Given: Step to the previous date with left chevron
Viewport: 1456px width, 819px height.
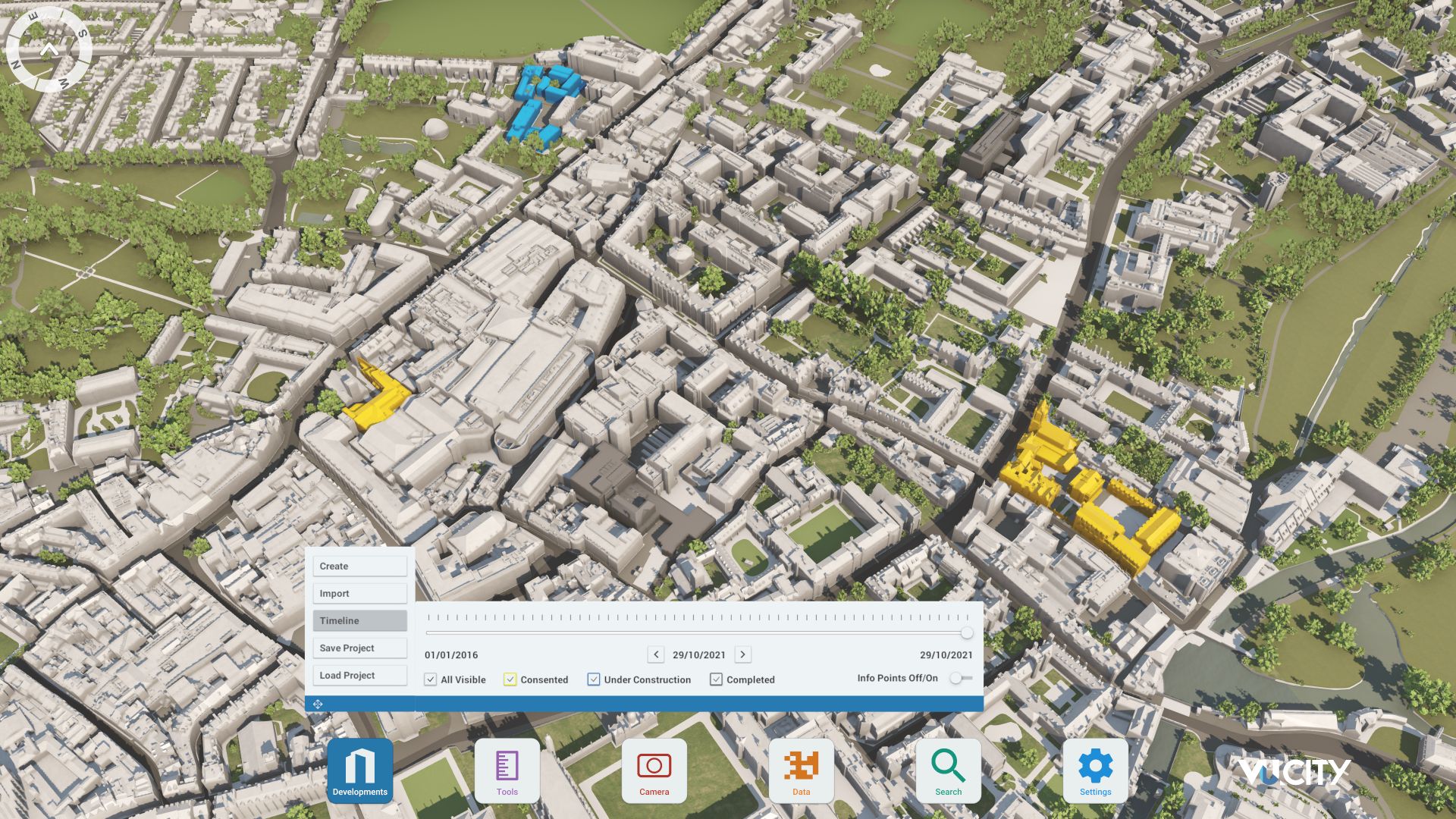Looking at the screenshot, I should [x=655, y=654].
